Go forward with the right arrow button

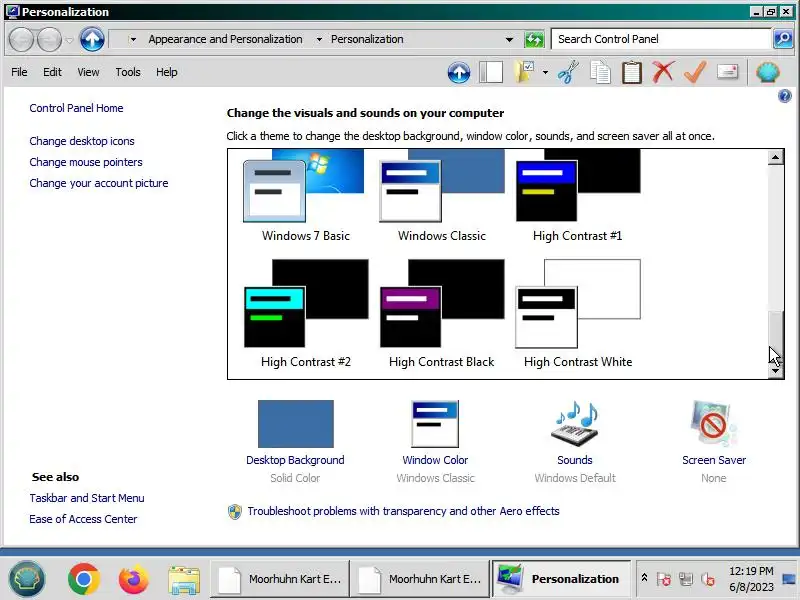click(49, 39)
